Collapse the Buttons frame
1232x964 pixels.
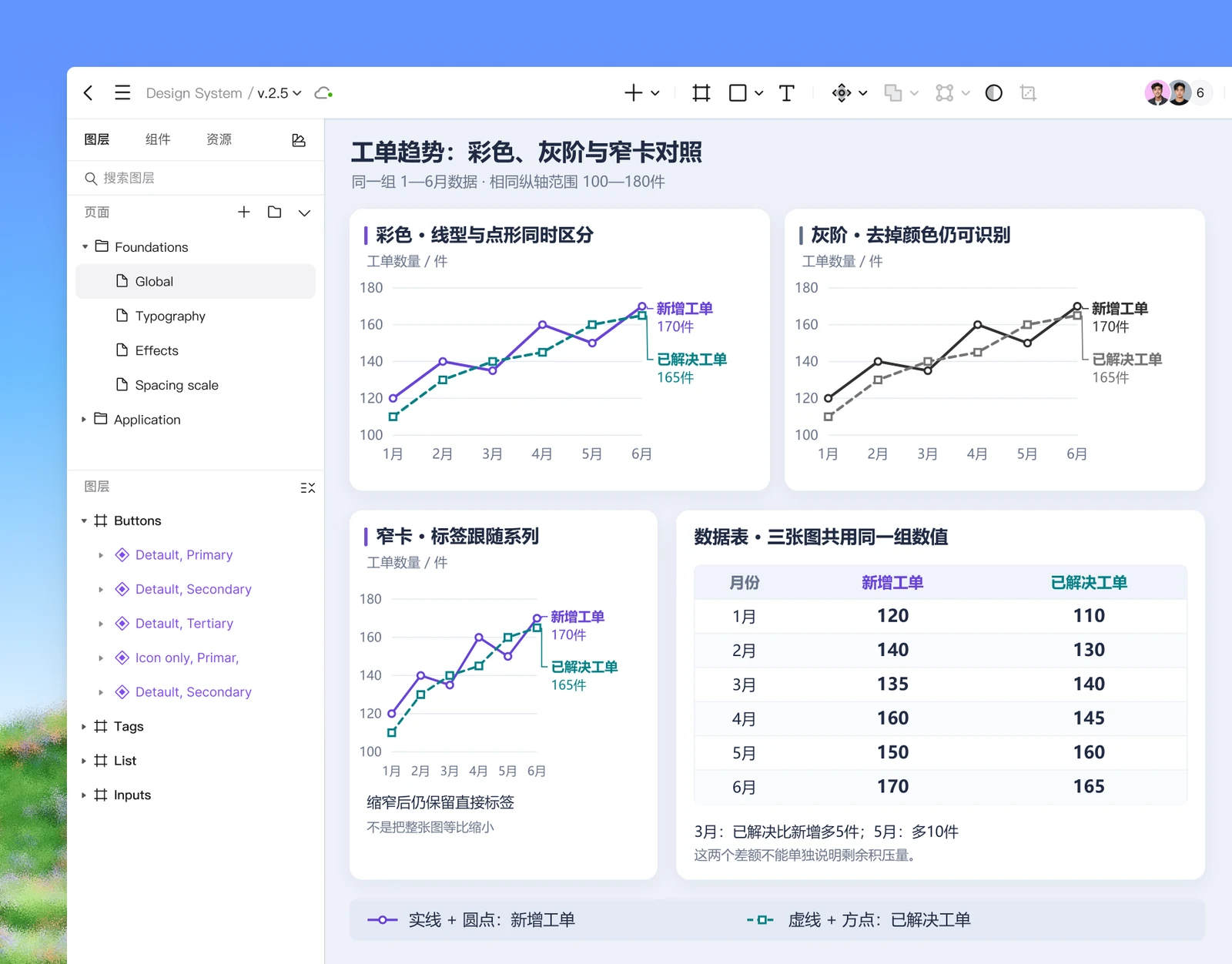[x=84, y=521]
